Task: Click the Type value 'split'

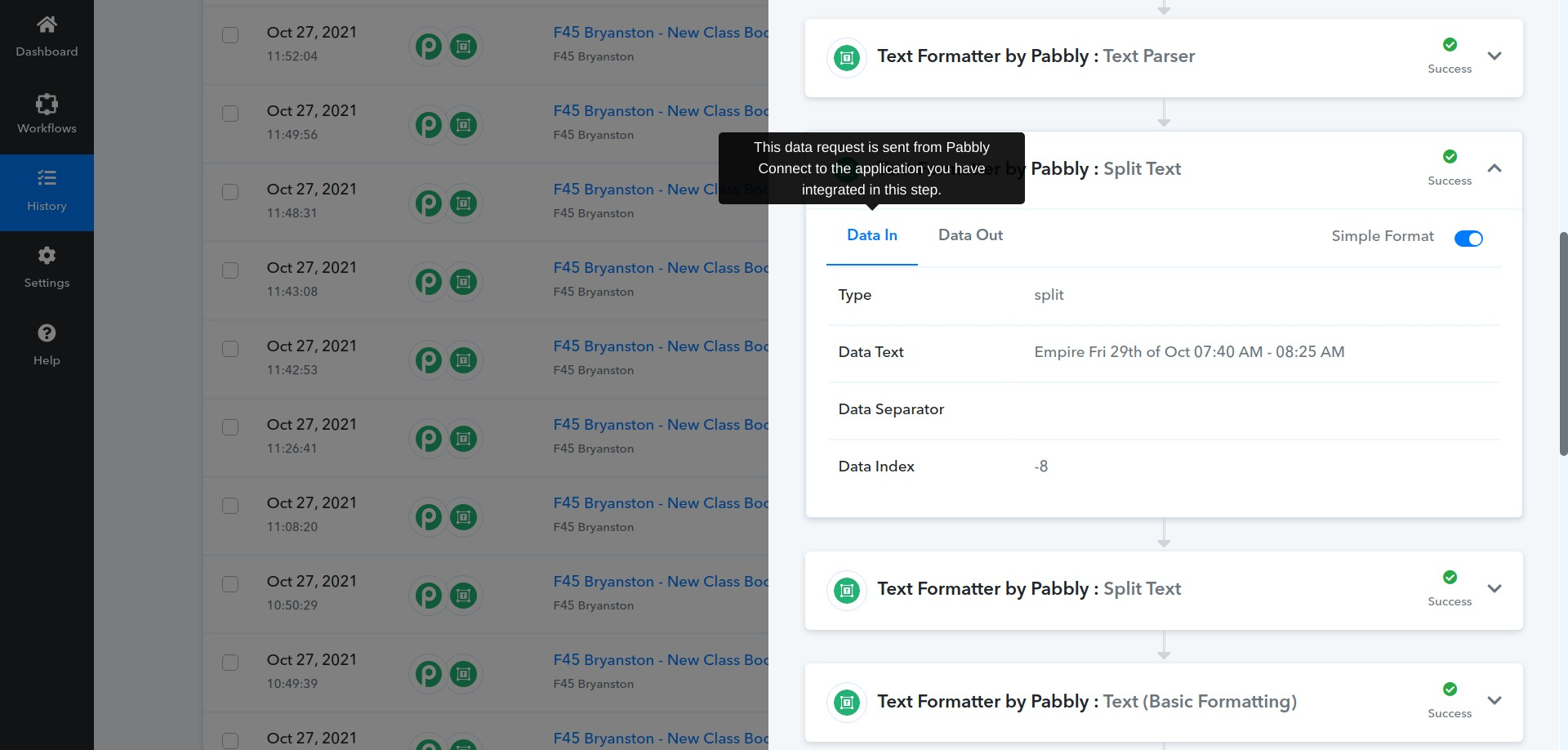Action: click(x=1049, y=295)
